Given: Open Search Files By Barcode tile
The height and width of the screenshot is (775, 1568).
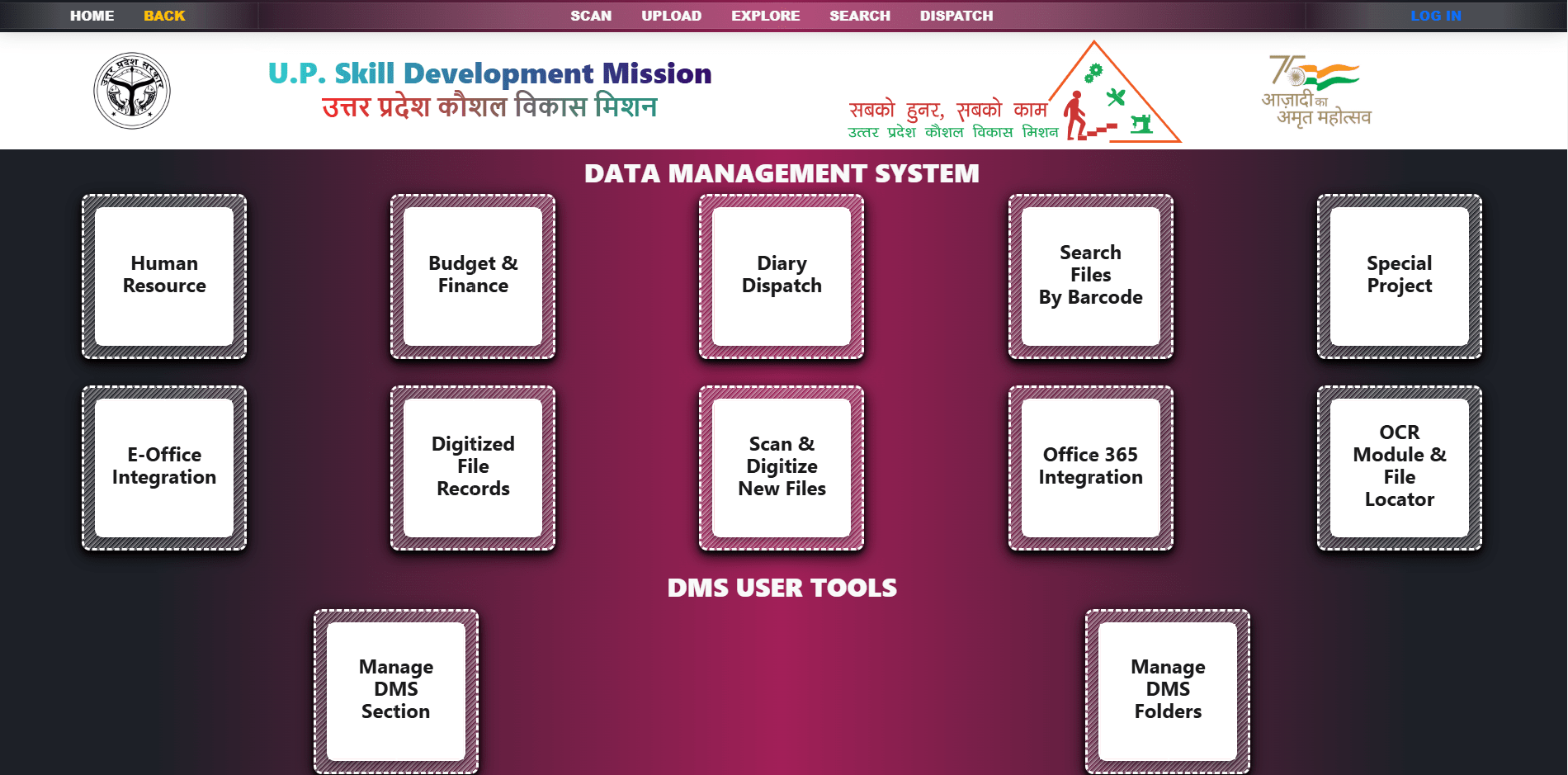Looking at the screenshot, I should (x=1091, y=276).
